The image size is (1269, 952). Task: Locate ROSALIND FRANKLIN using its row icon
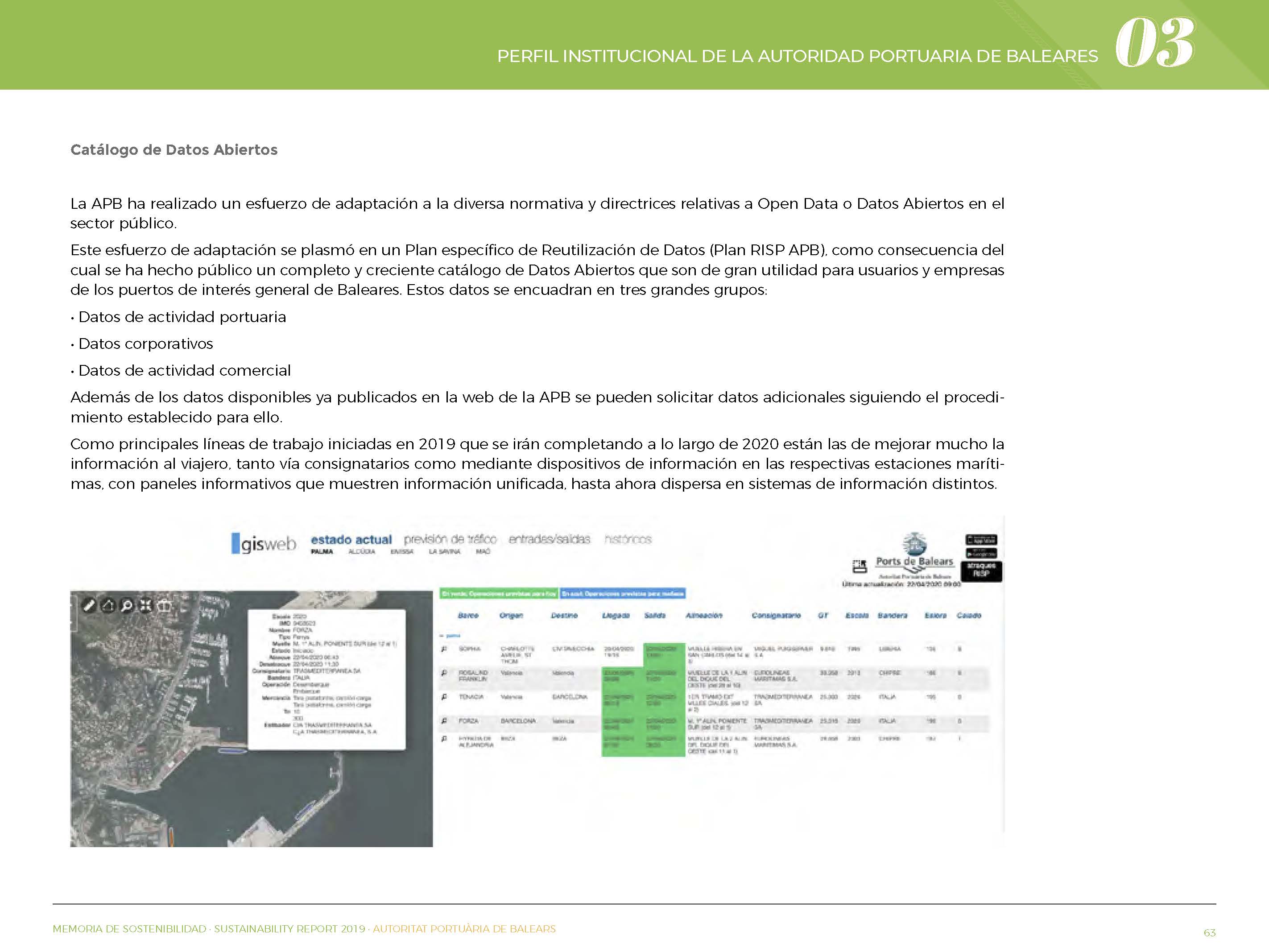(444, 673)
